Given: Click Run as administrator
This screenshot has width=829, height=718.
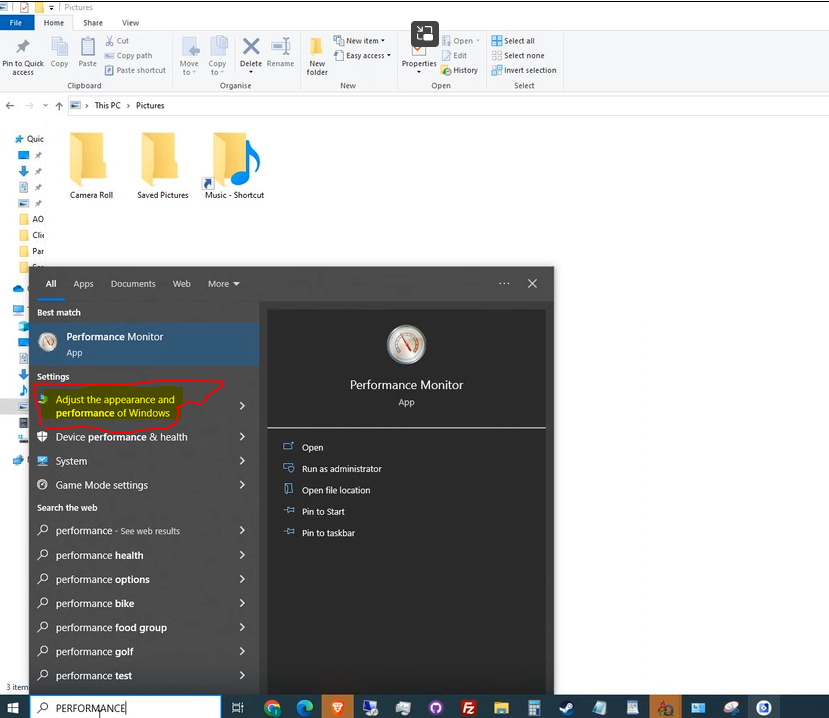Looking at the screenshot, I should coord(341,469).
